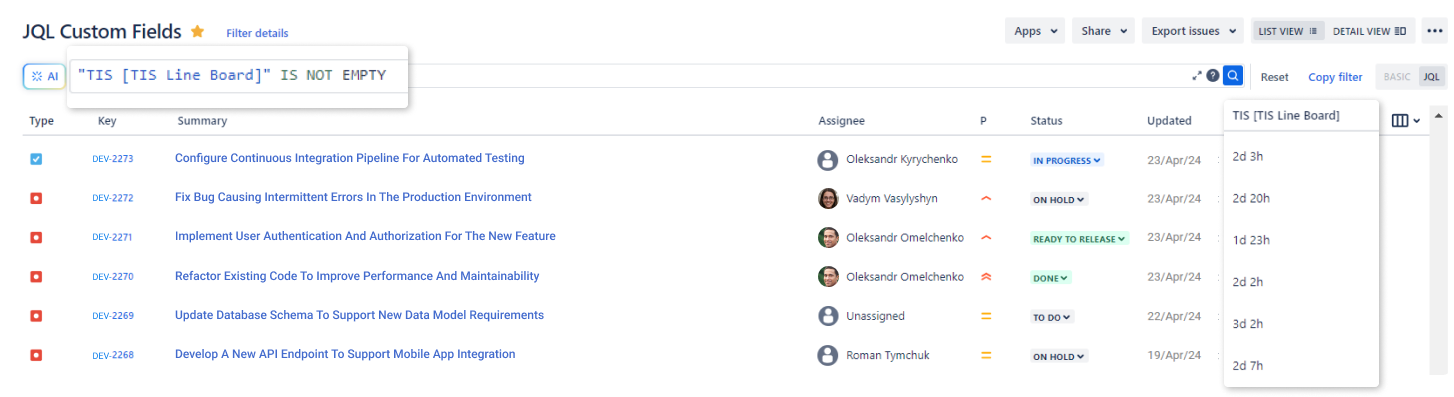Sort by the Updated column header
This screenshot has height=397, width=1454.
click(1169, 121)
